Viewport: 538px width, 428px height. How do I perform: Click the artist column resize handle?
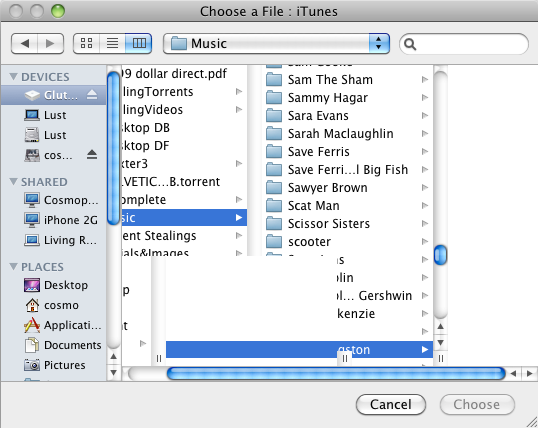click(x=441, y=358)
